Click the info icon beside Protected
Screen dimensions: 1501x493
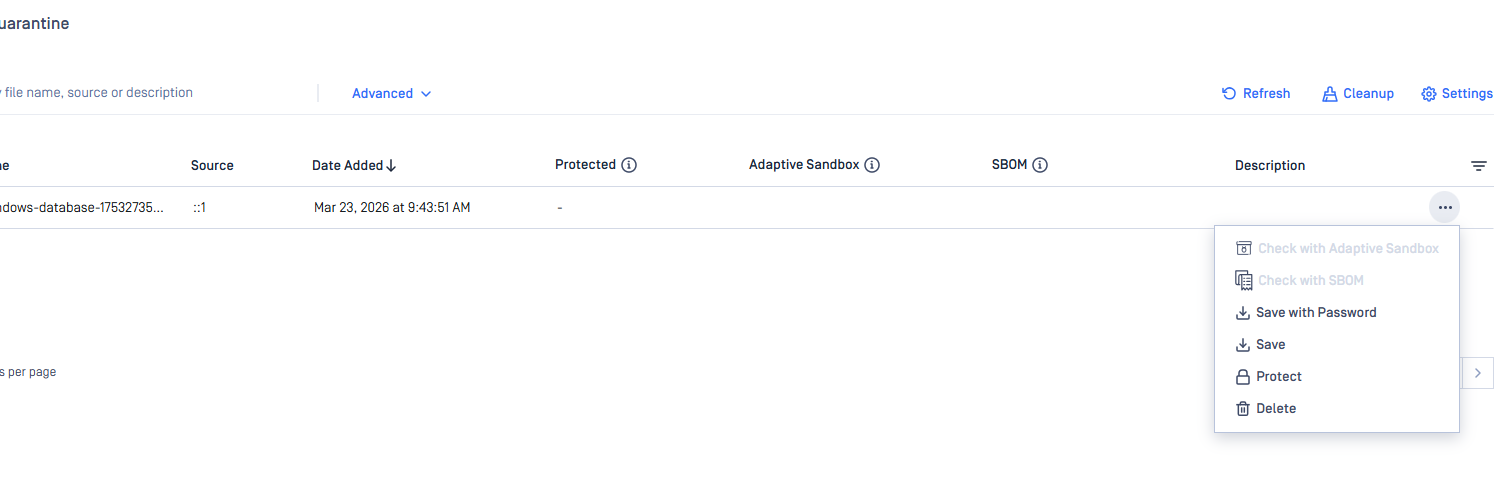point(629,165)
